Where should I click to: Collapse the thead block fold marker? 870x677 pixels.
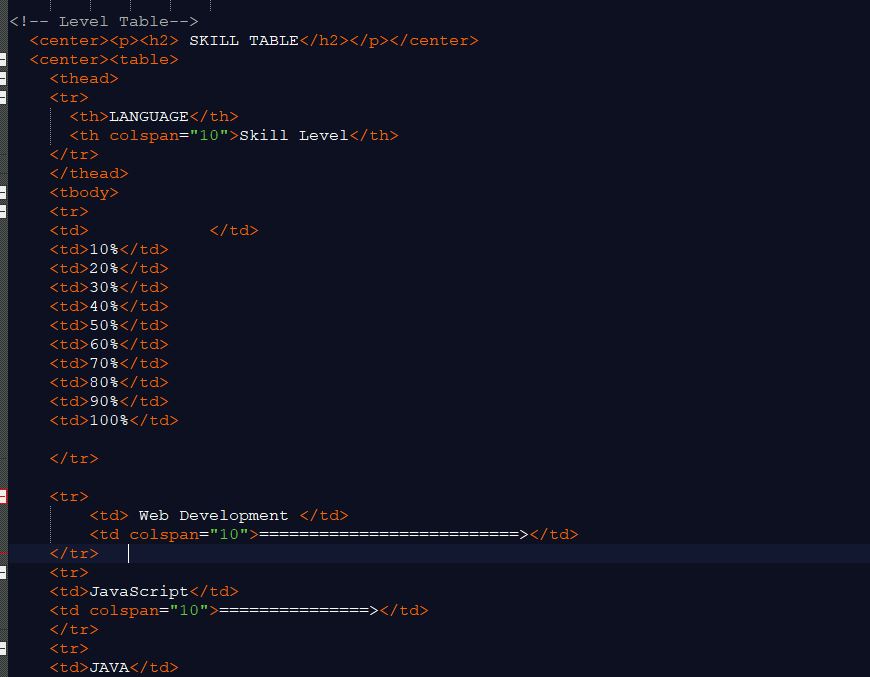3,79
